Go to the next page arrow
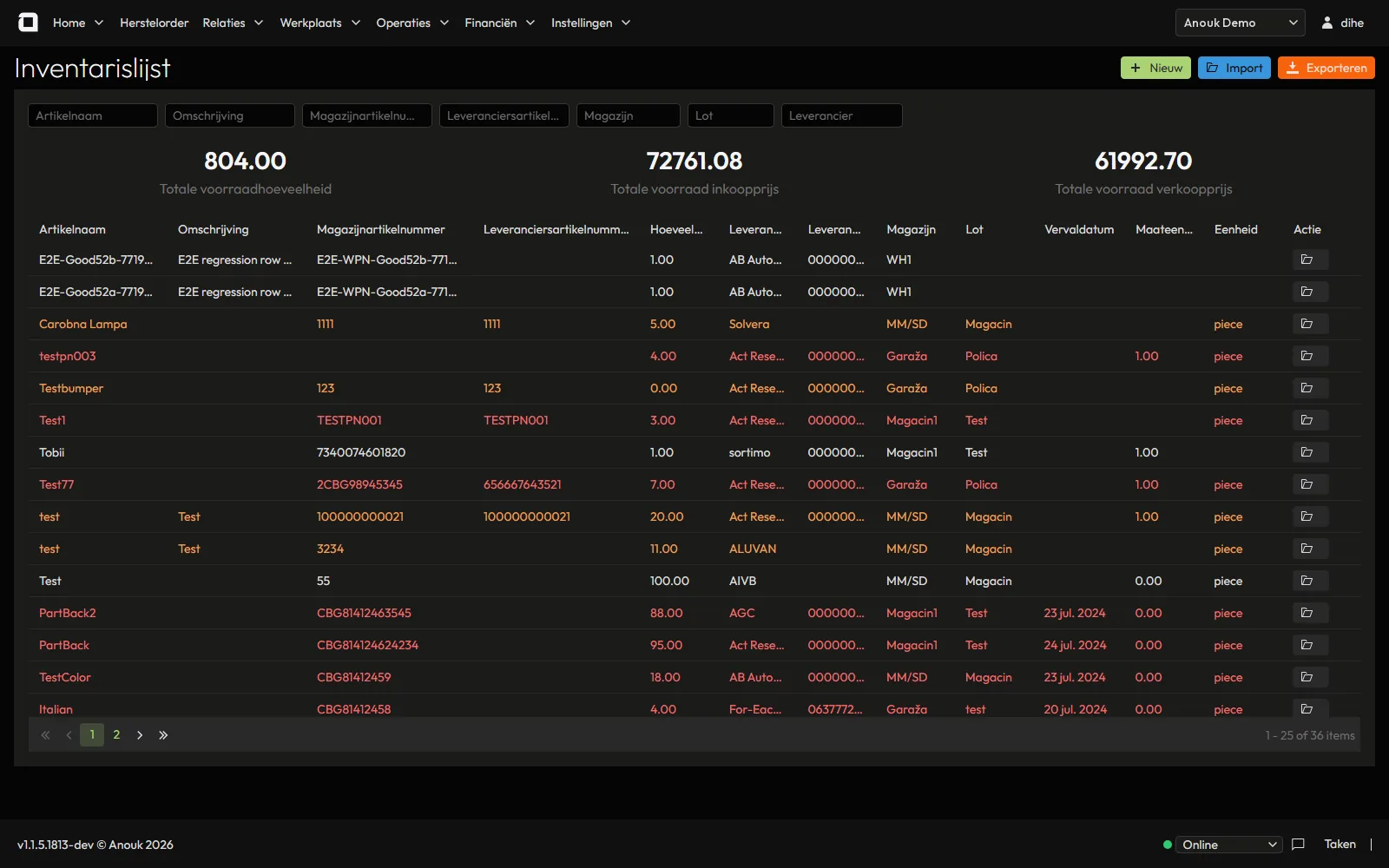Viewport: 1389px width, 868px height. pyautogui.click(x=140, y=735)
